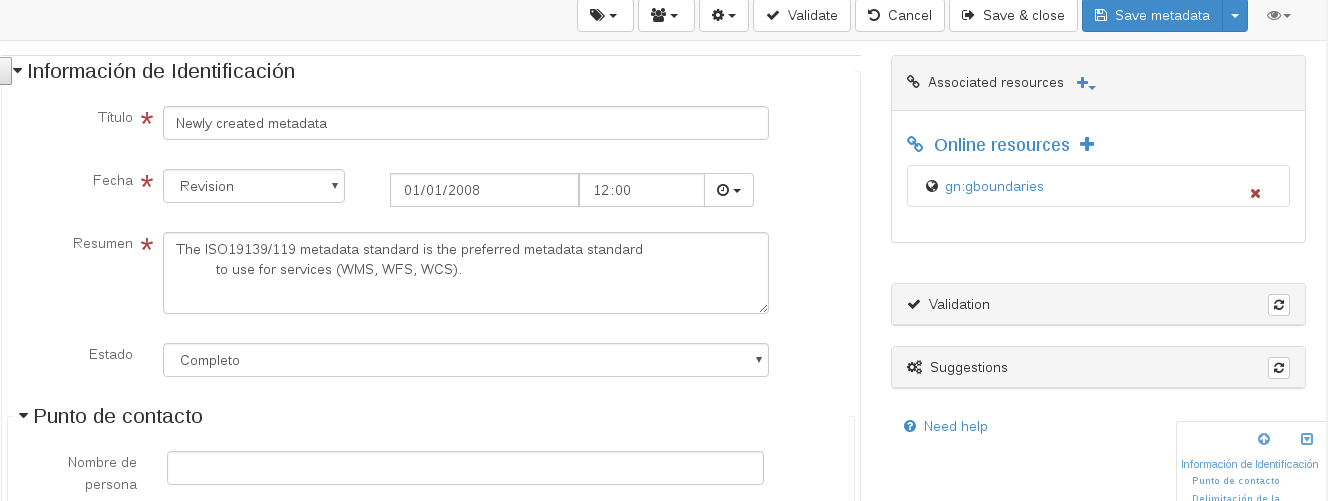Open the Fecha type Revision dropdown
This screenshot has height=501, width=1328.
tap(254, 186)
